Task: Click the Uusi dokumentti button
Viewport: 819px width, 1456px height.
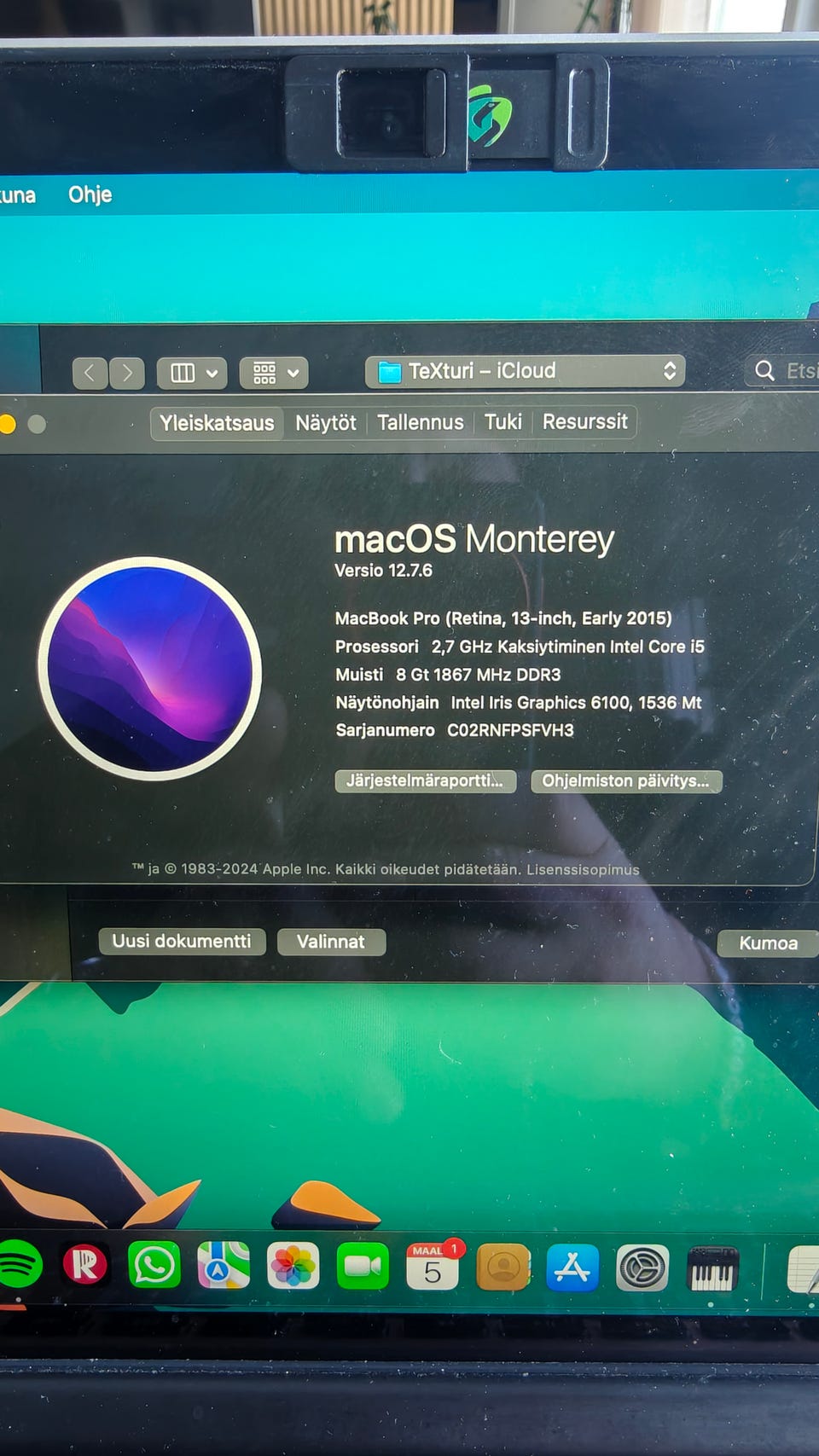Action: 182,941
